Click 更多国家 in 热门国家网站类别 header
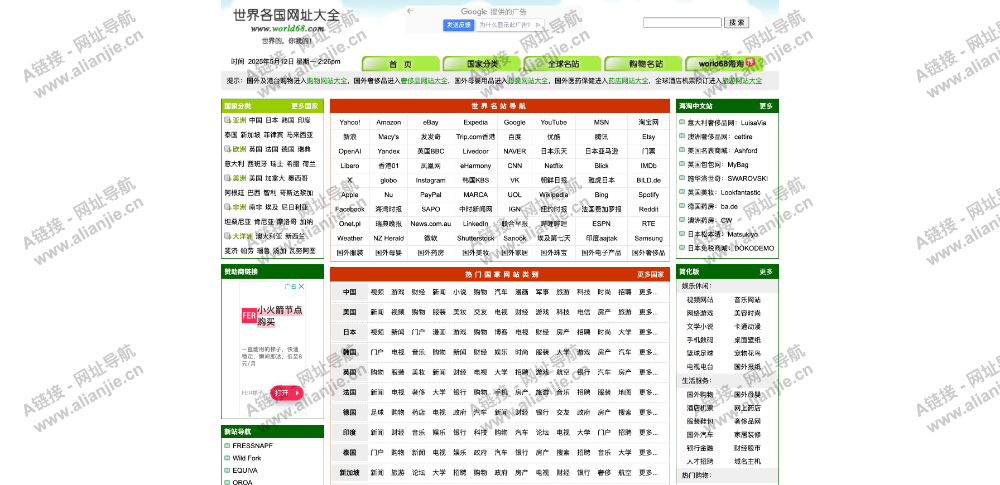1000x485 pixels. click(650, 274)
